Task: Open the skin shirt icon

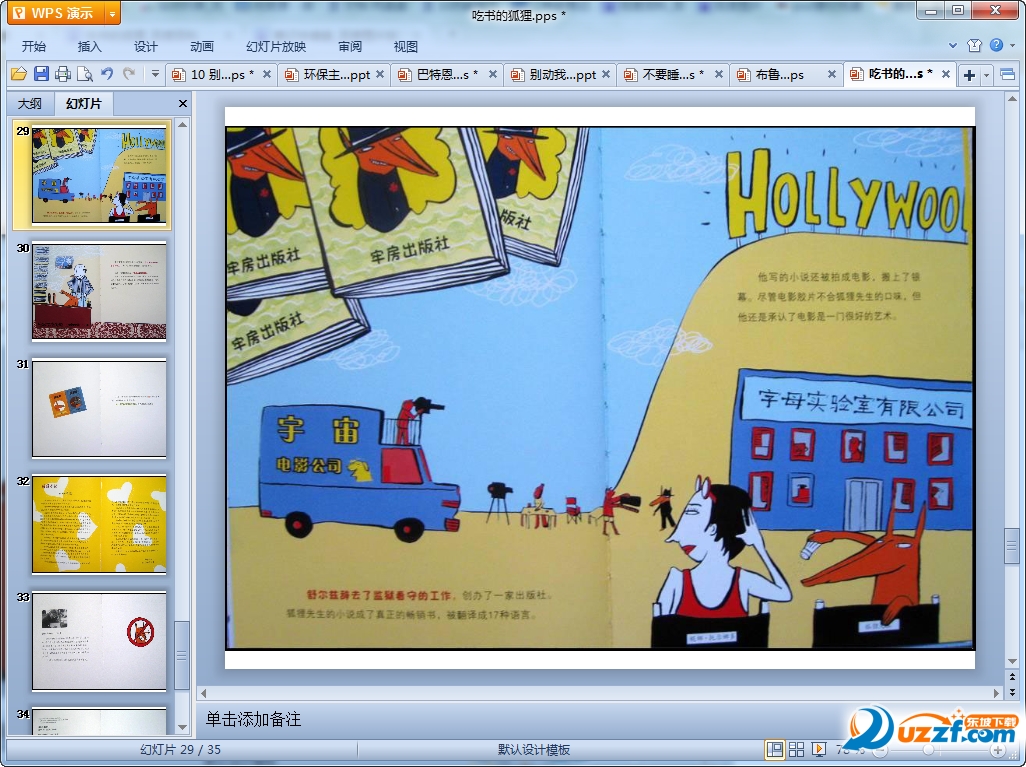Action: tap(974, 45)
